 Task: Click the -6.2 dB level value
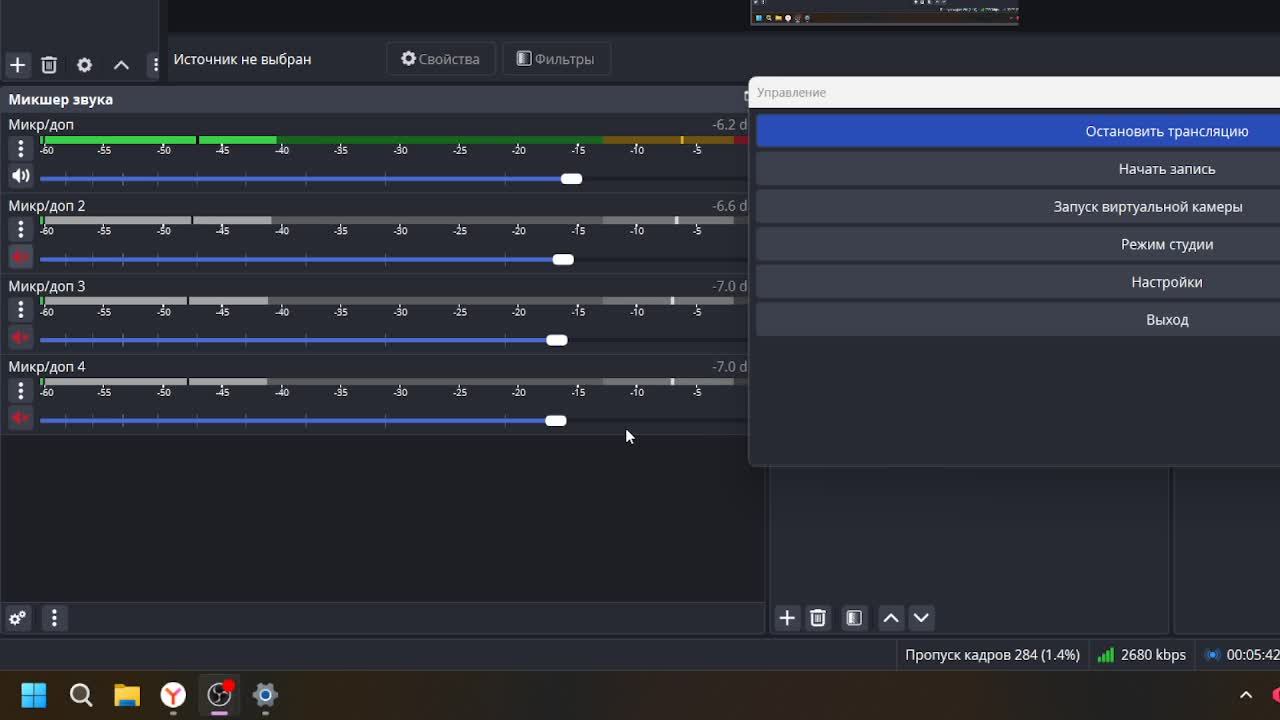click(x=729, y=125)
